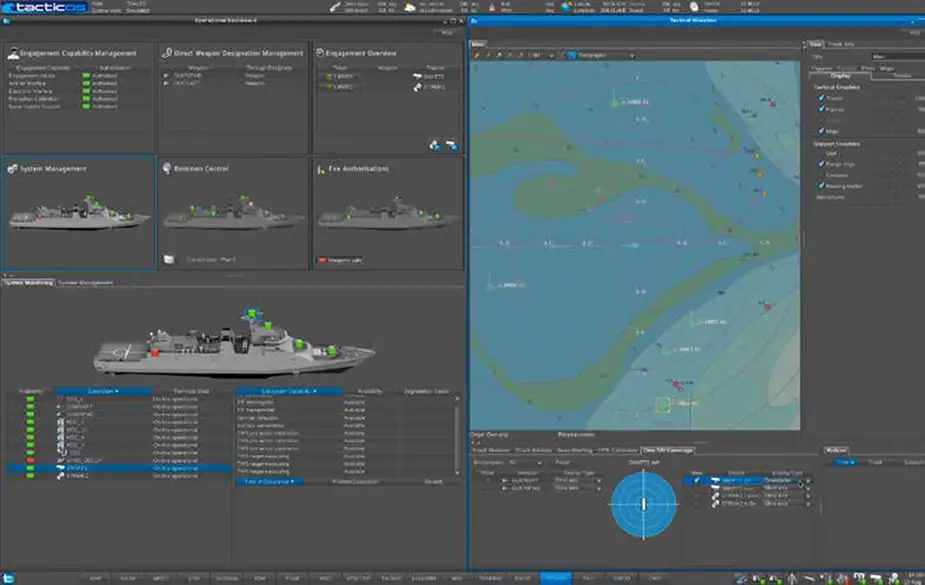Enable the Range rings checkbox

[822, 163]
